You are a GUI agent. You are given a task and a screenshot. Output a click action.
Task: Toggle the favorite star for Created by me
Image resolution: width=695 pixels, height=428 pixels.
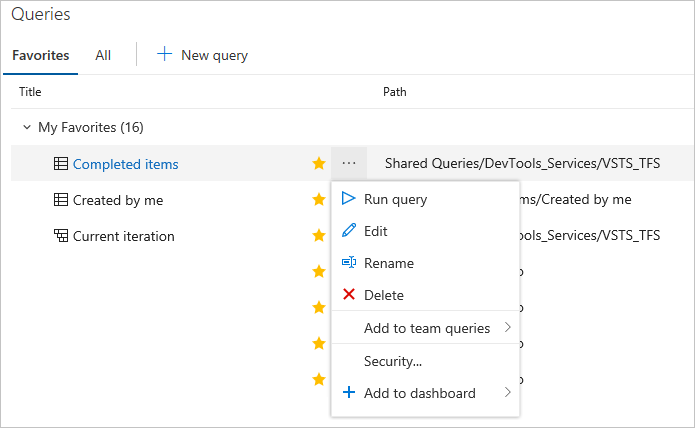coord(319,199)
